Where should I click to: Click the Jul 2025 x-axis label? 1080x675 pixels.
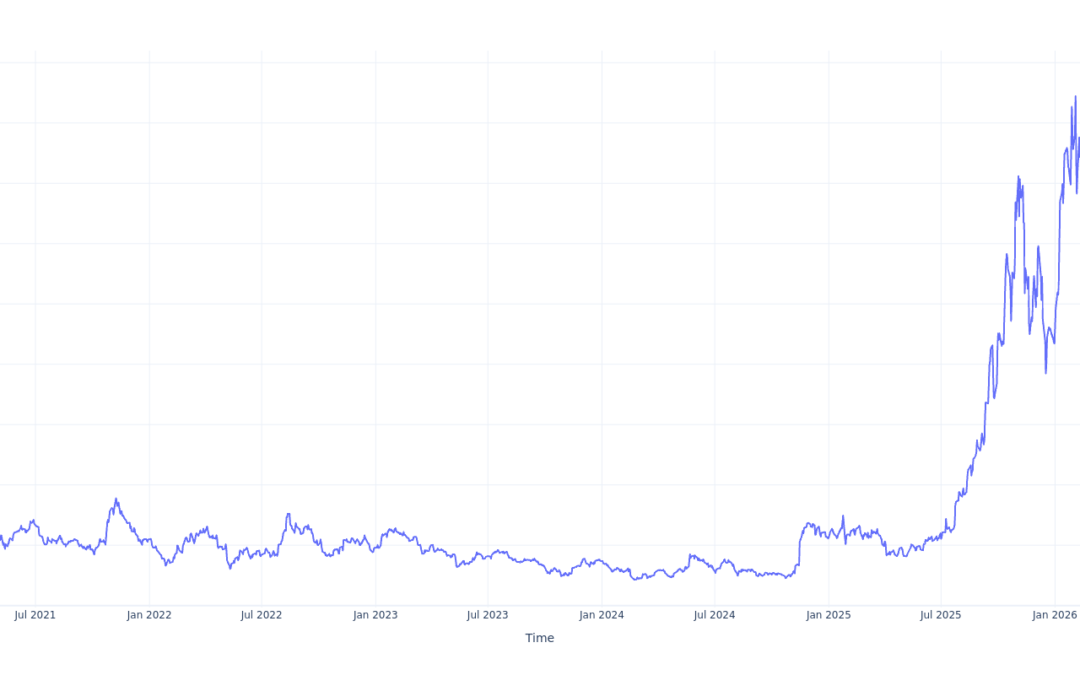(940, 615)
